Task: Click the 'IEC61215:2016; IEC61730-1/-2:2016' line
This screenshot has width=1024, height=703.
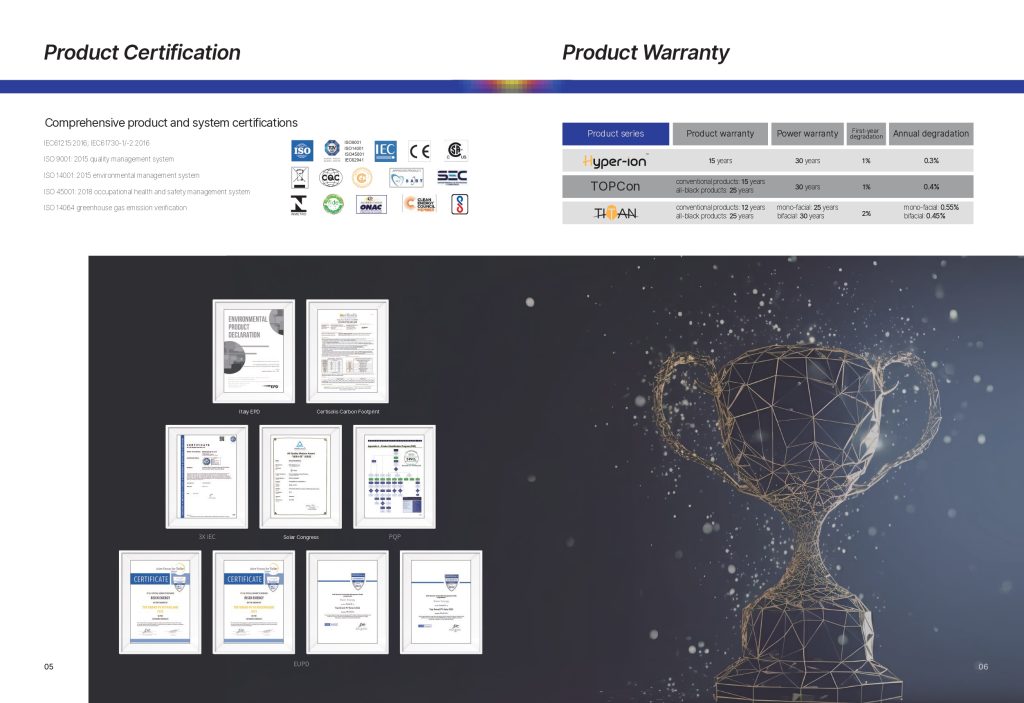Action: click(x=97, y=143)
